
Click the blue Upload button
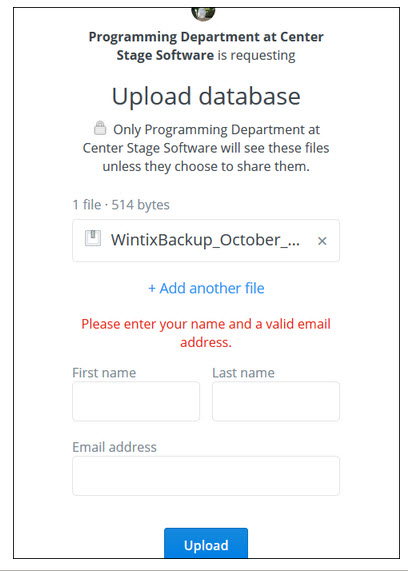tap(206, 543)
